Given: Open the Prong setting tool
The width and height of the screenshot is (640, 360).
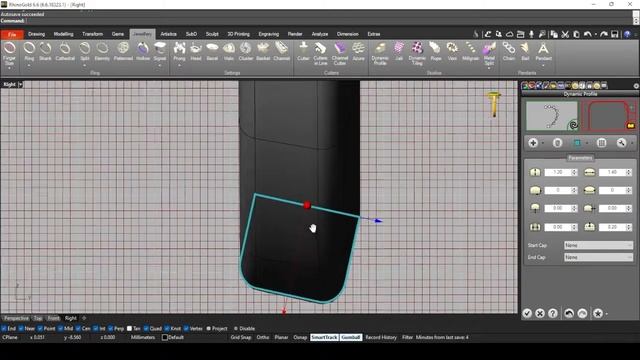Looking at the screenshot, I should [179, 52].
